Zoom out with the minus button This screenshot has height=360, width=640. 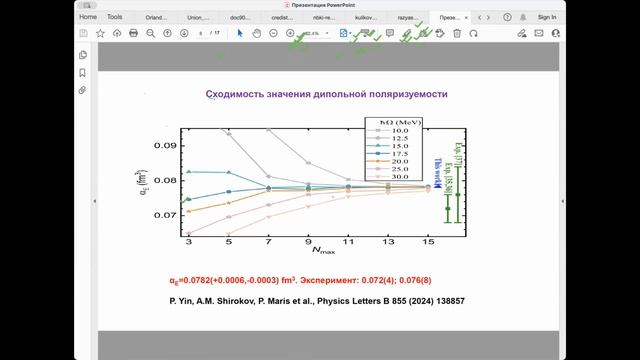tap(273, 33)
